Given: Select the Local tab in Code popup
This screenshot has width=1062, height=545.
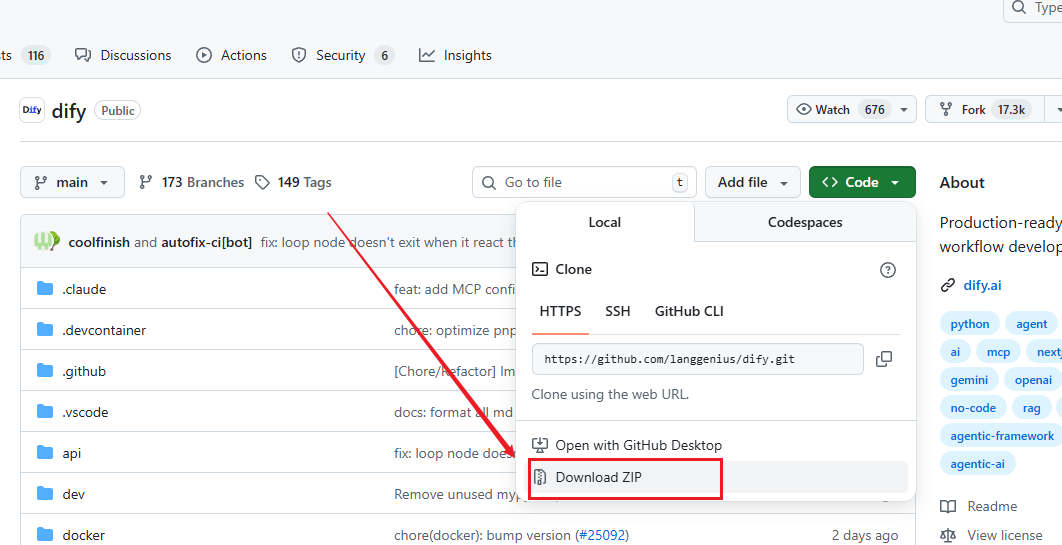Looking at the screenshot, I should (605, 222).
